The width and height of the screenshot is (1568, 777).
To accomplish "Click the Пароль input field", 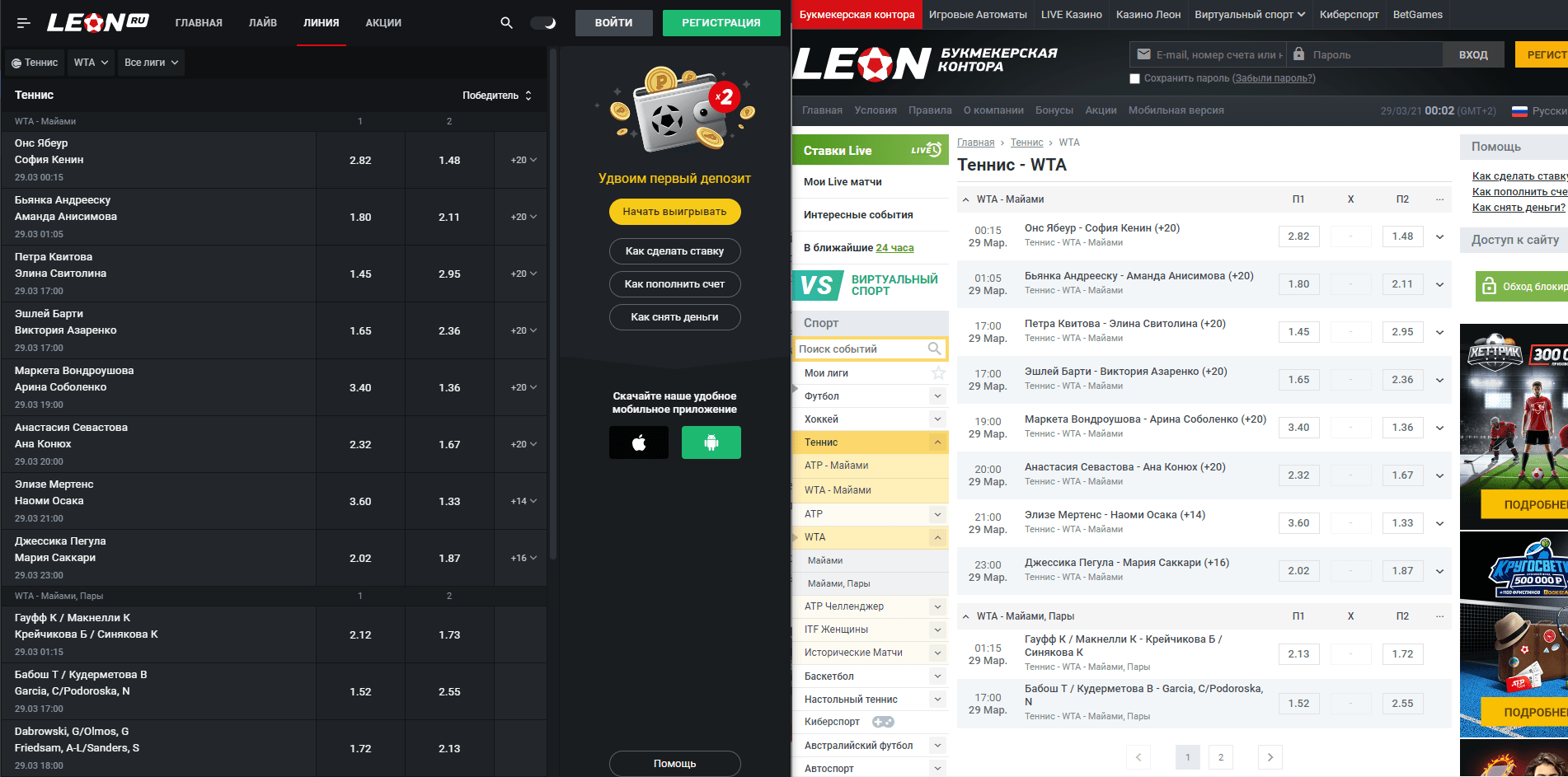I will tap(1365, 55).
